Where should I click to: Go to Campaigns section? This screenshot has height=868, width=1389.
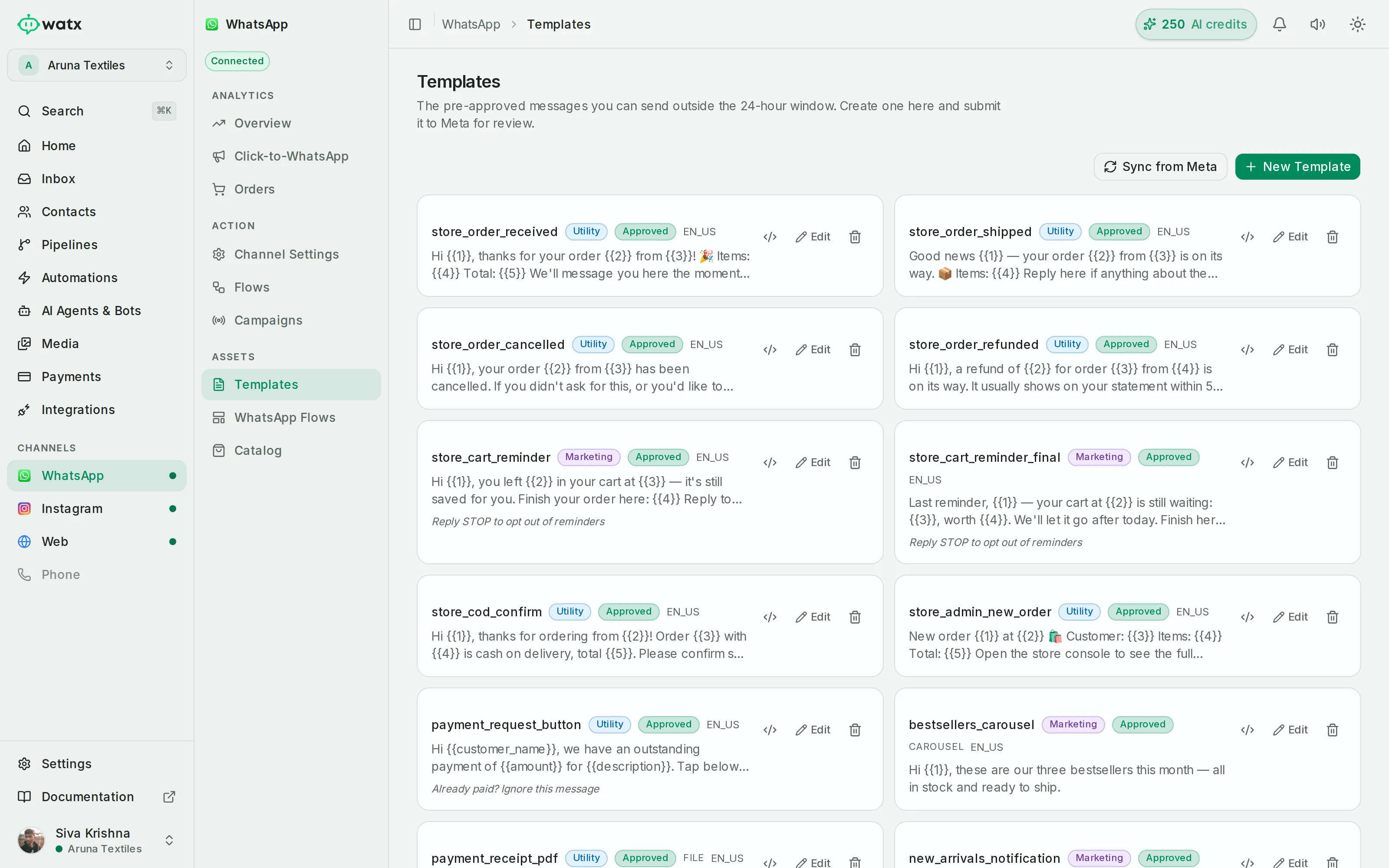(291, 320)
